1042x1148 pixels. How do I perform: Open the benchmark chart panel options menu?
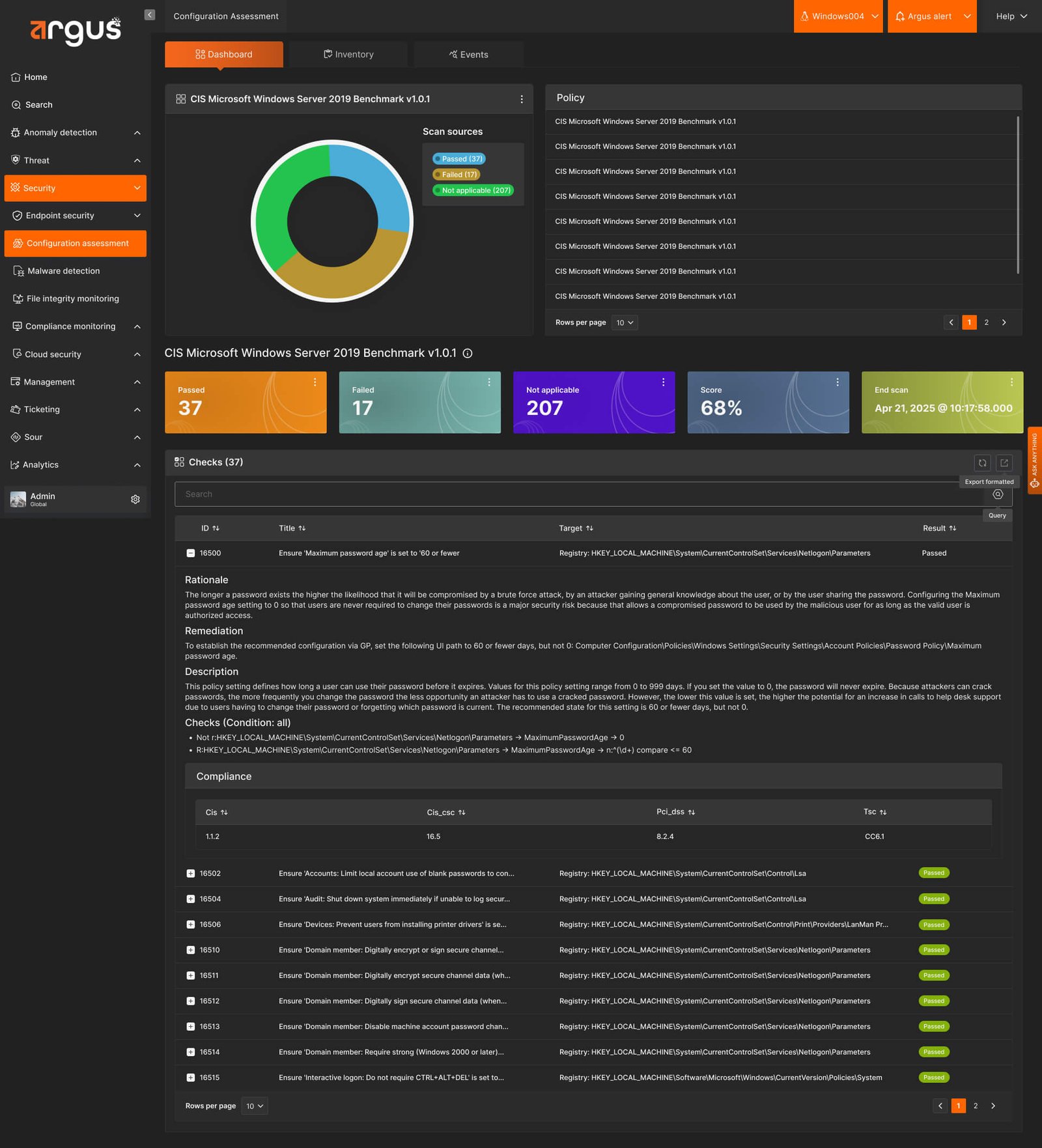tap(522, 99)
